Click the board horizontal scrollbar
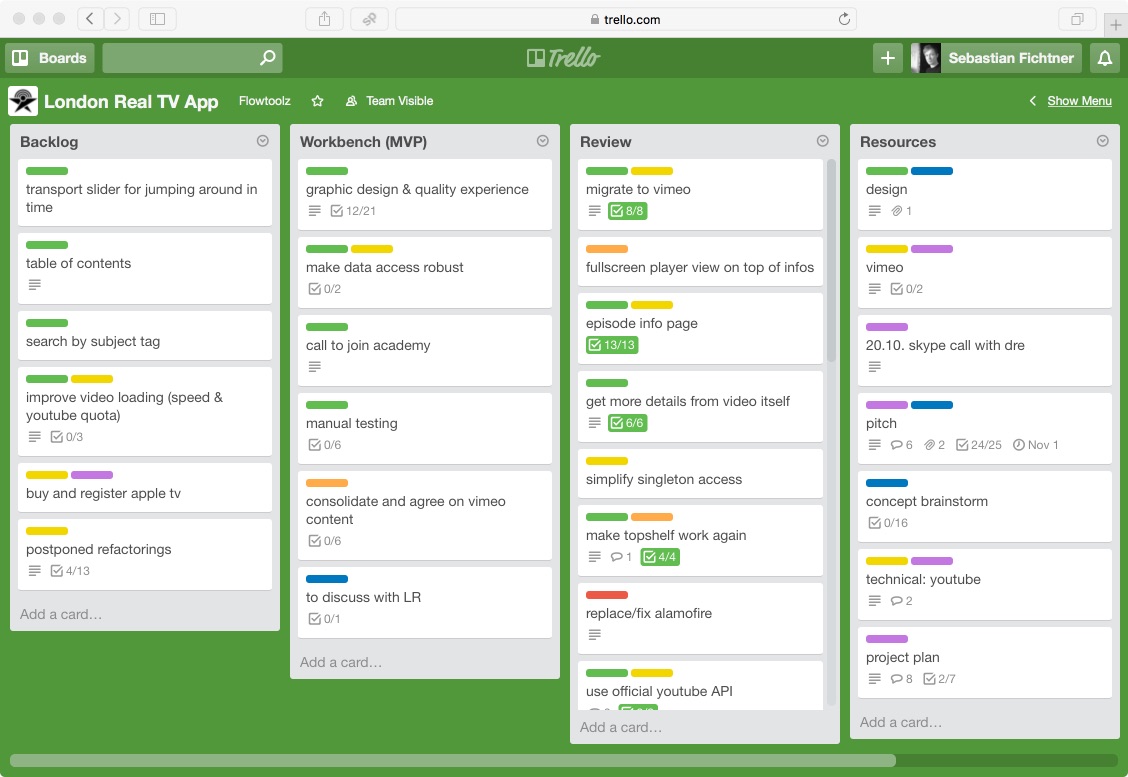Image resolution: width=1128 pixels, height=777 pixels. (452, 760)
